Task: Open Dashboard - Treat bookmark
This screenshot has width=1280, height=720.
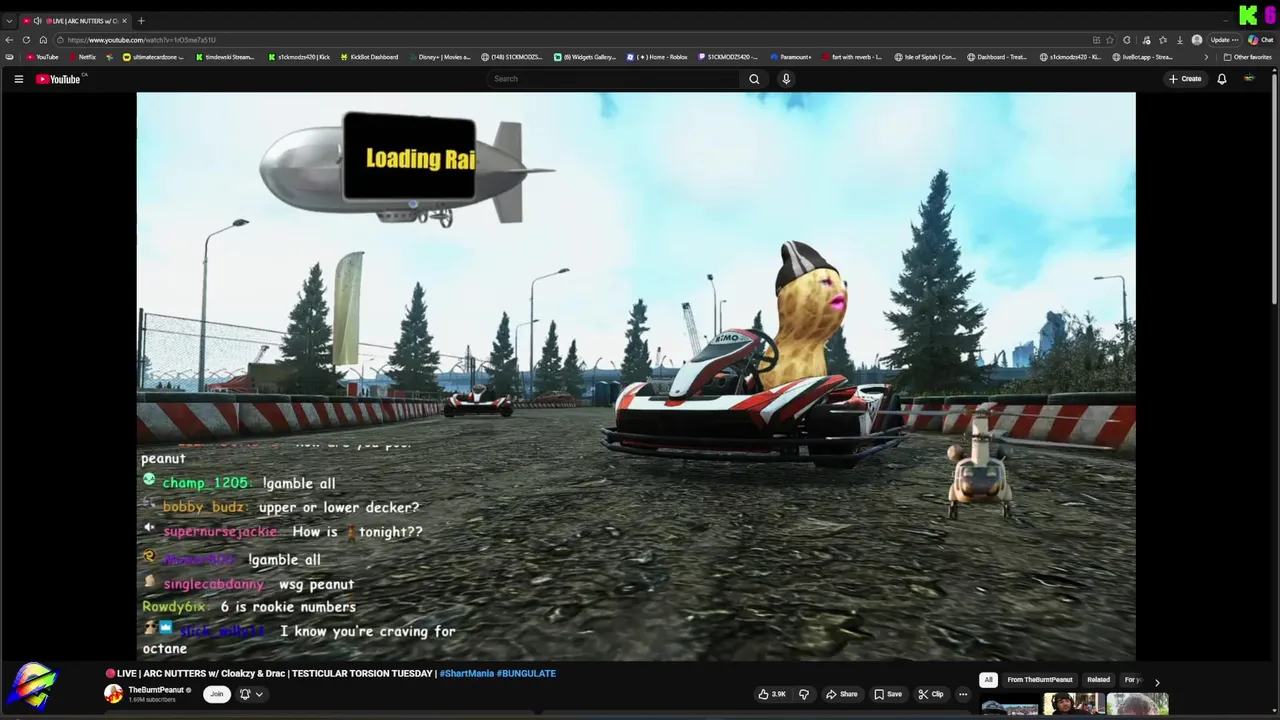Action: (997, 57)
